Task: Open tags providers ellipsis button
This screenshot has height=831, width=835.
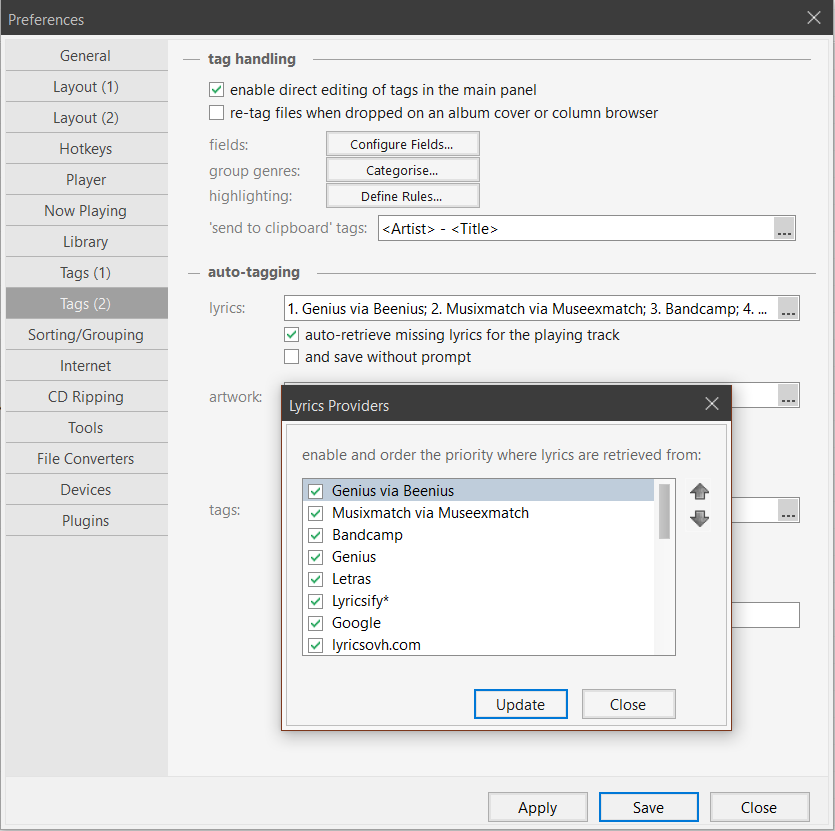Action: [788, 510]
